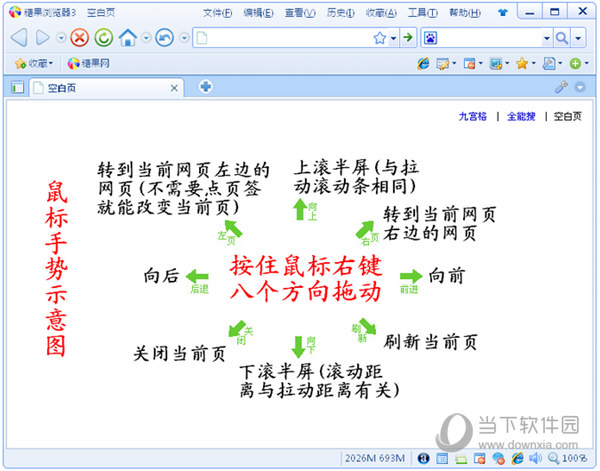Image resolution: width=600 pixels, height=471 pixels.
Task: Open the dropdown arrow right of the search magnifier
Action: click(578, 38)
